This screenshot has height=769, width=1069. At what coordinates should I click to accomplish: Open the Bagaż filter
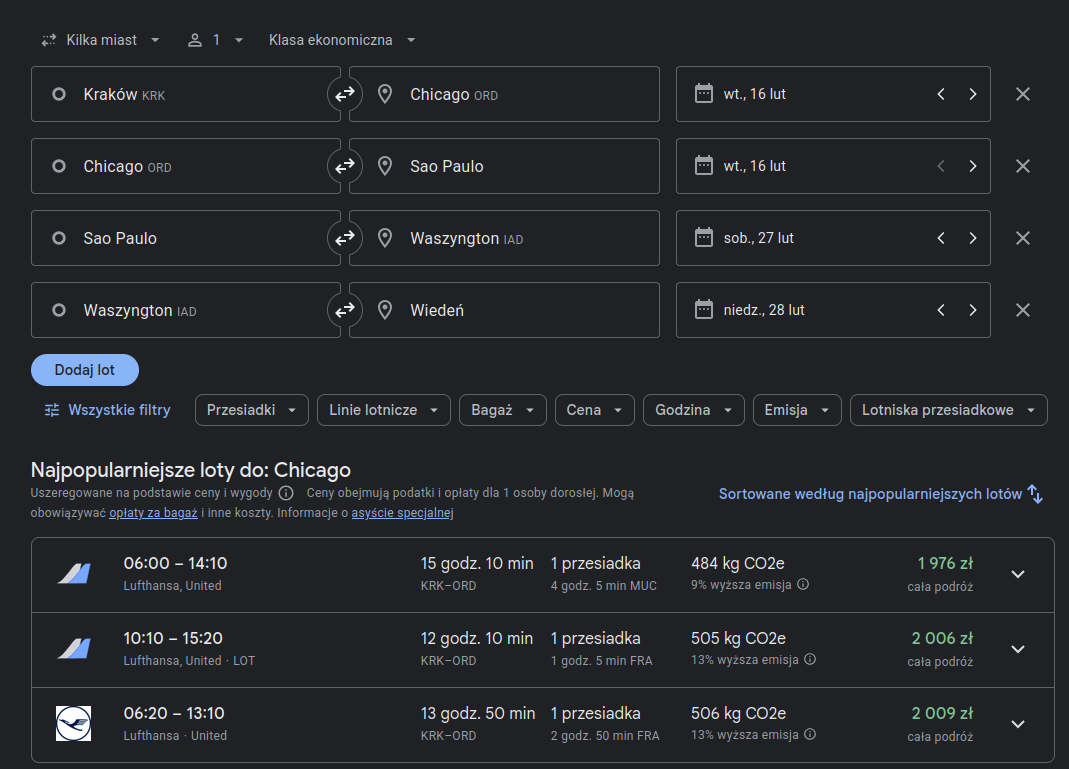click(x=502, y=410)
